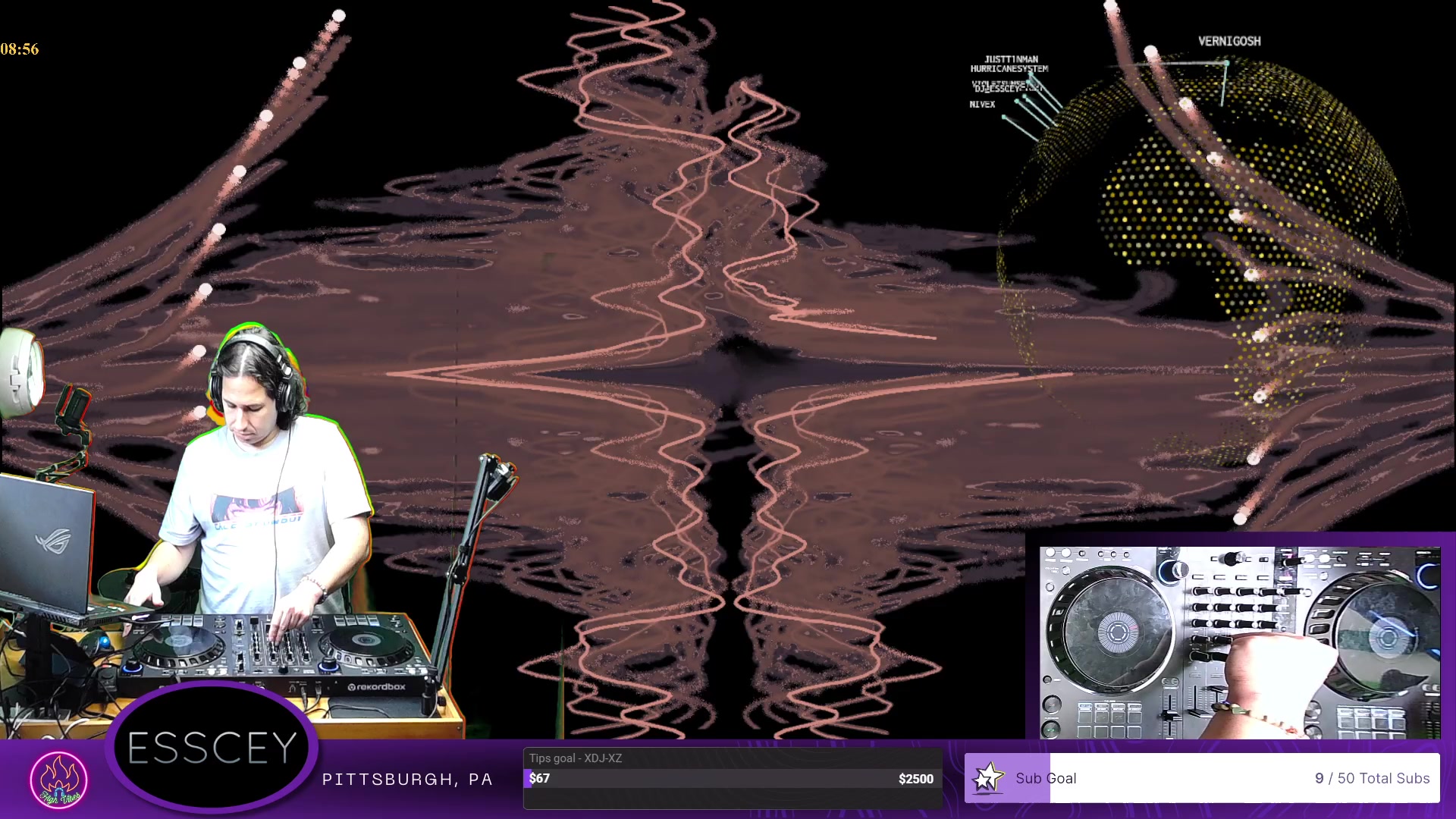Click the ROG logo on laptop lid
Viewport: 1456px width, 819px height.
(x=53, y=541)
